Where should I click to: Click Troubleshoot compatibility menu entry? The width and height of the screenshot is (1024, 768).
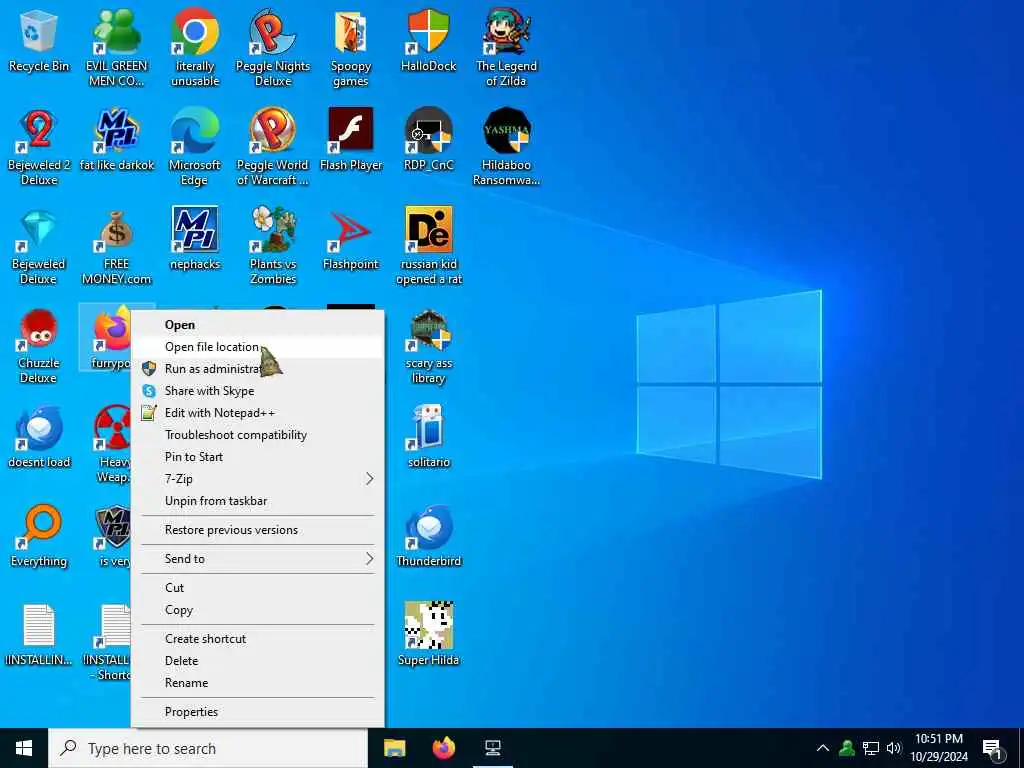pos(257,435)
